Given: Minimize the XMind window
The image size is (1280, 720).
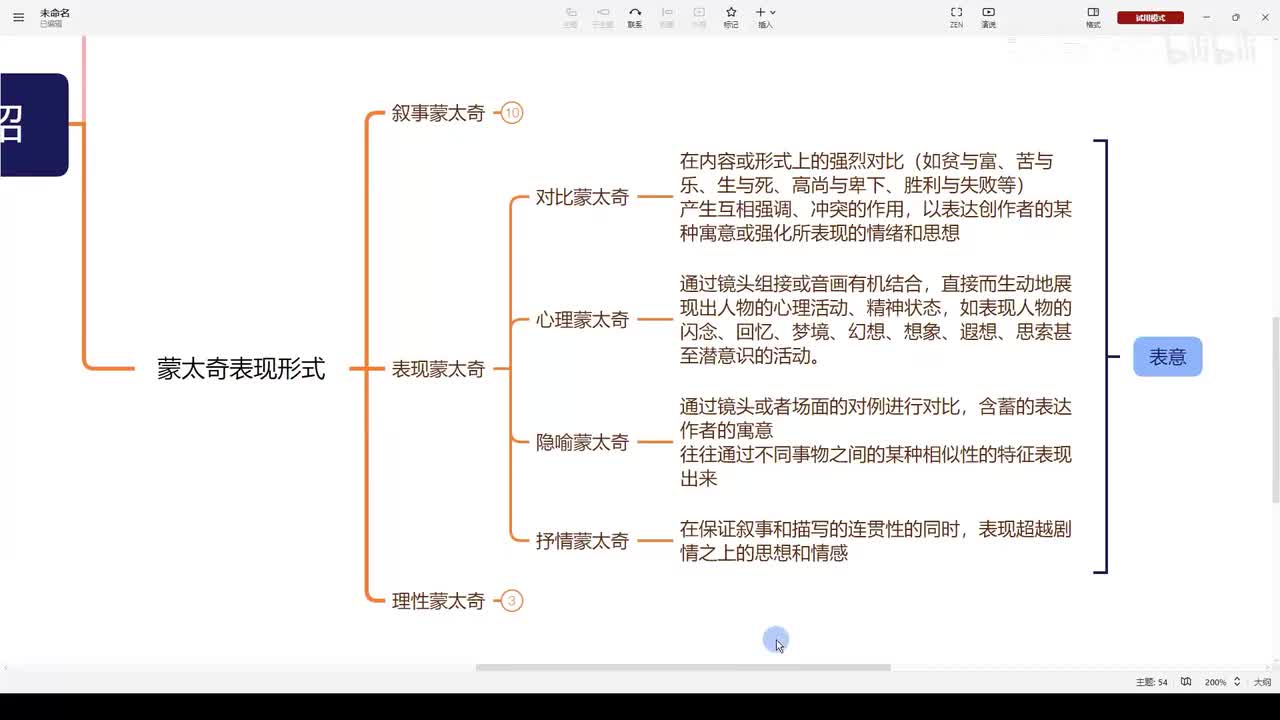Looking at the screenshot, I should (x=1207, y=17).
